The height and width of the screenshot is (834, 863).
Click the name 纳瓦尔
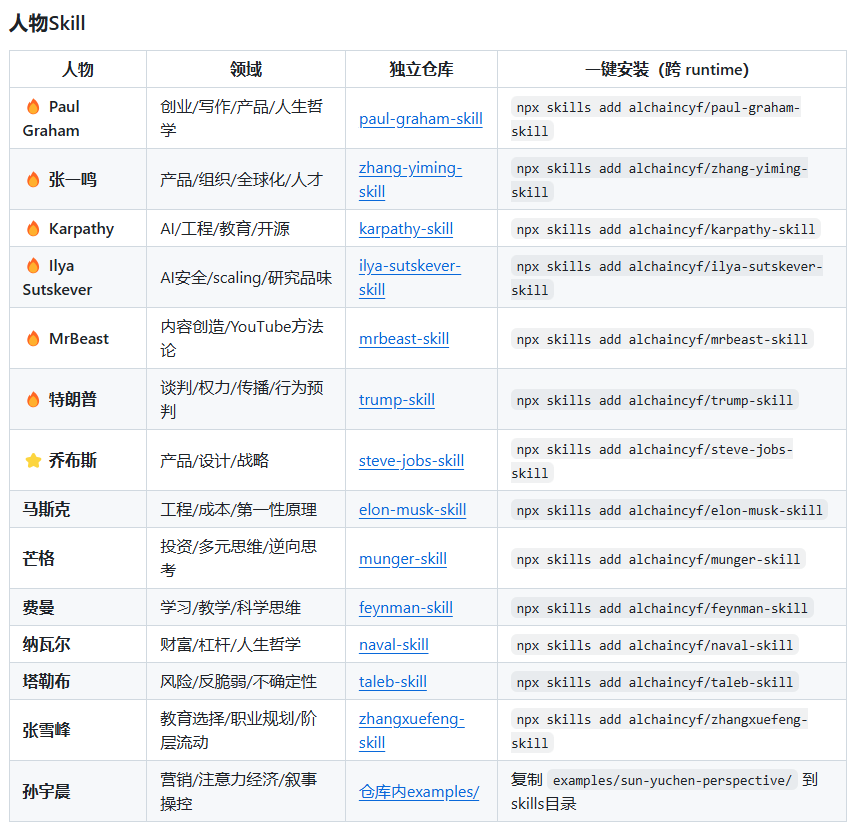46,644
